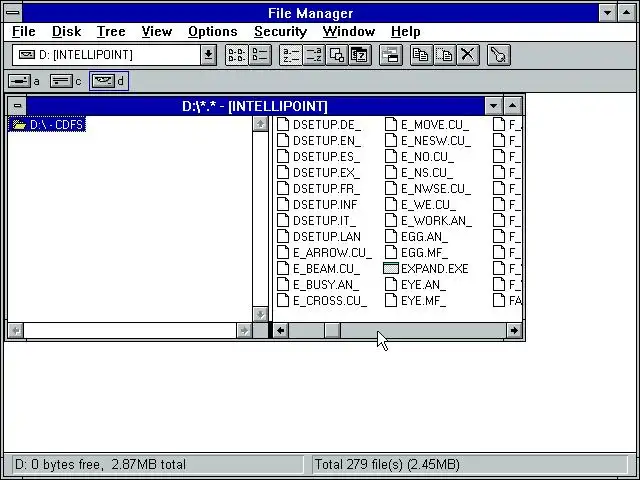This screenshot has height=480, width=640.
Task: Open the Help menu
Action: click(406, 31)
